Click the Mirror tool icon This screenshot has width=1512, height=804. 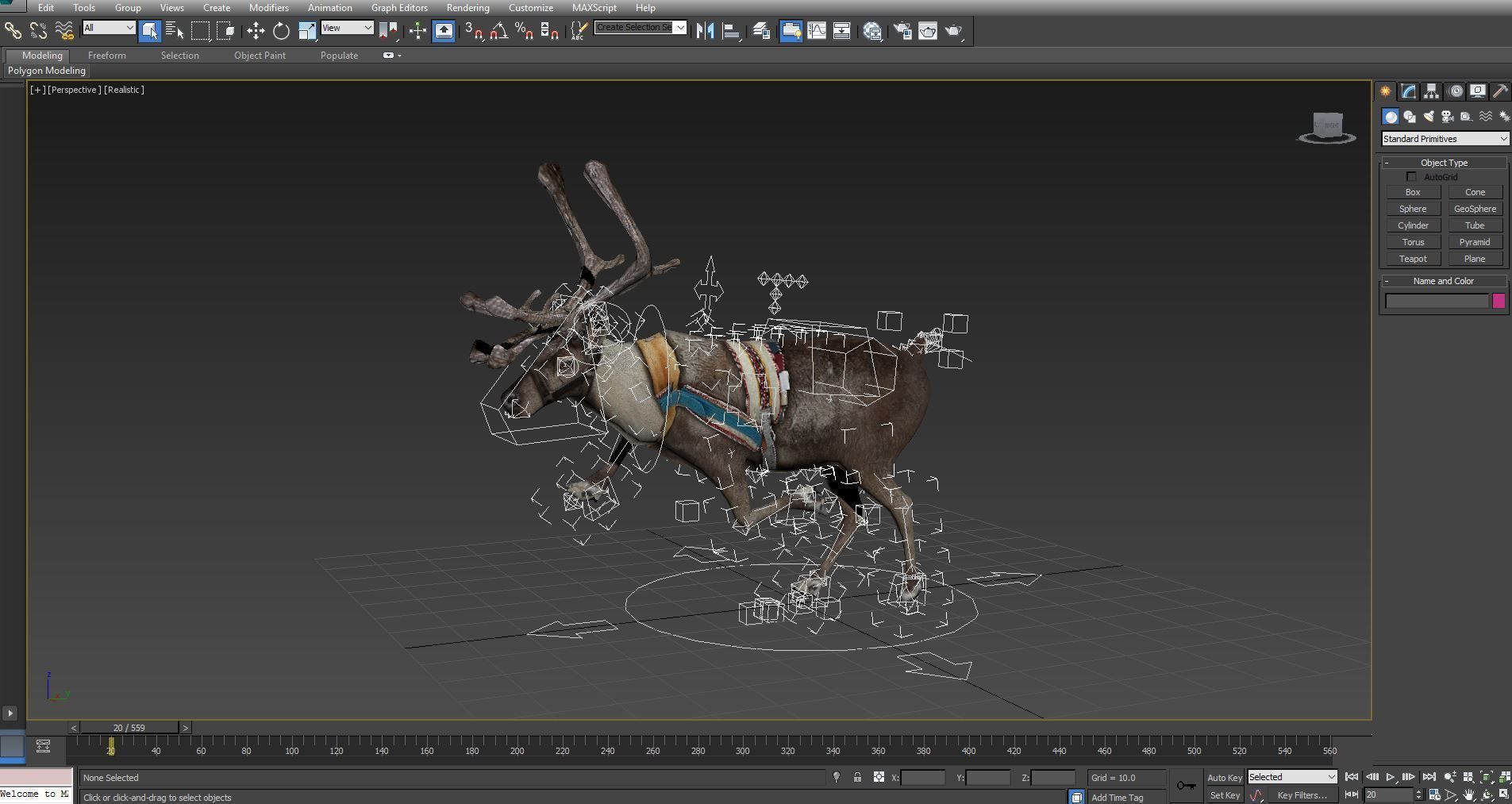705,31
